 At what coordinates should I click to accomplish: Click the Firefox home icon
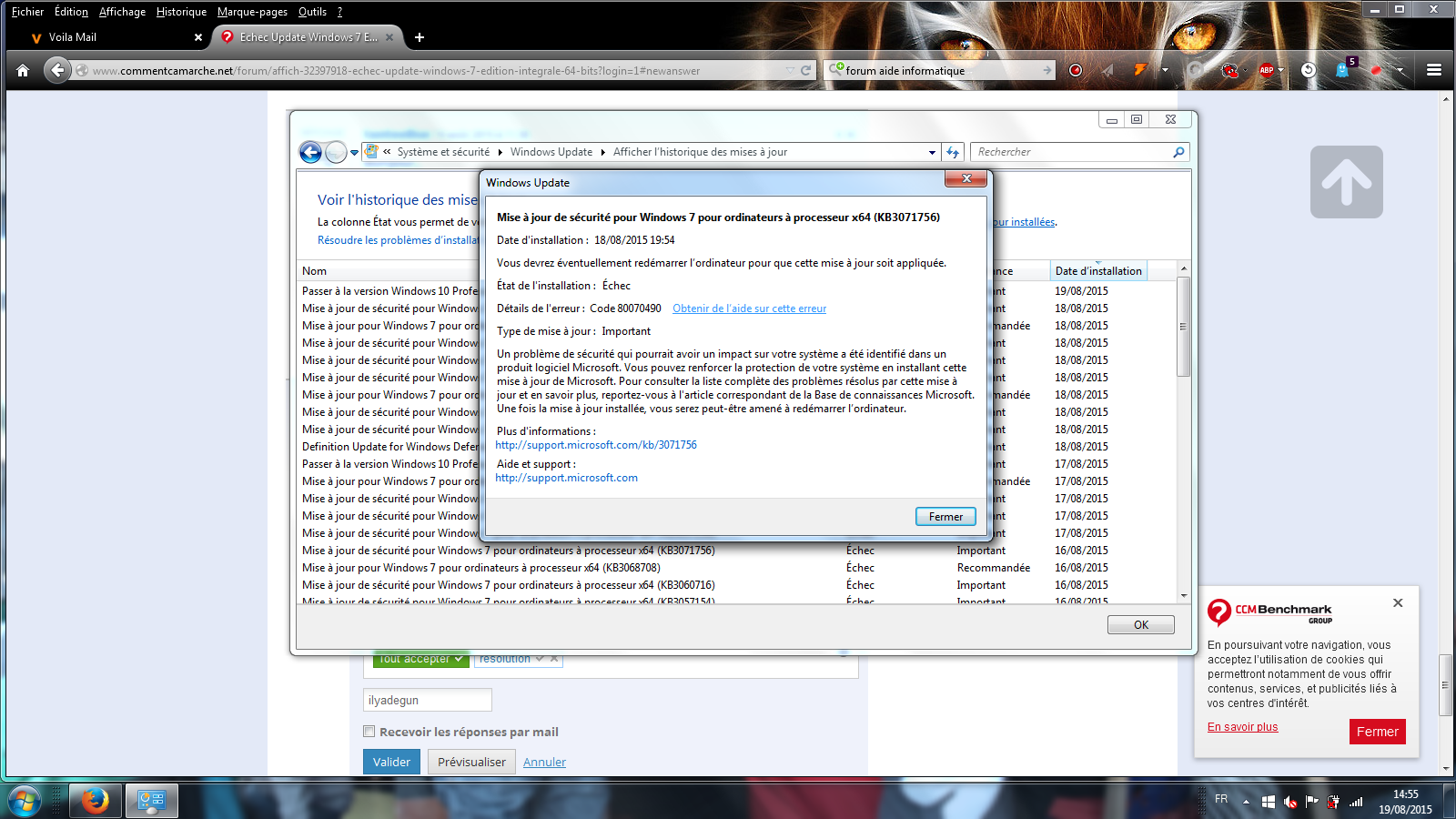click(23, 70)
